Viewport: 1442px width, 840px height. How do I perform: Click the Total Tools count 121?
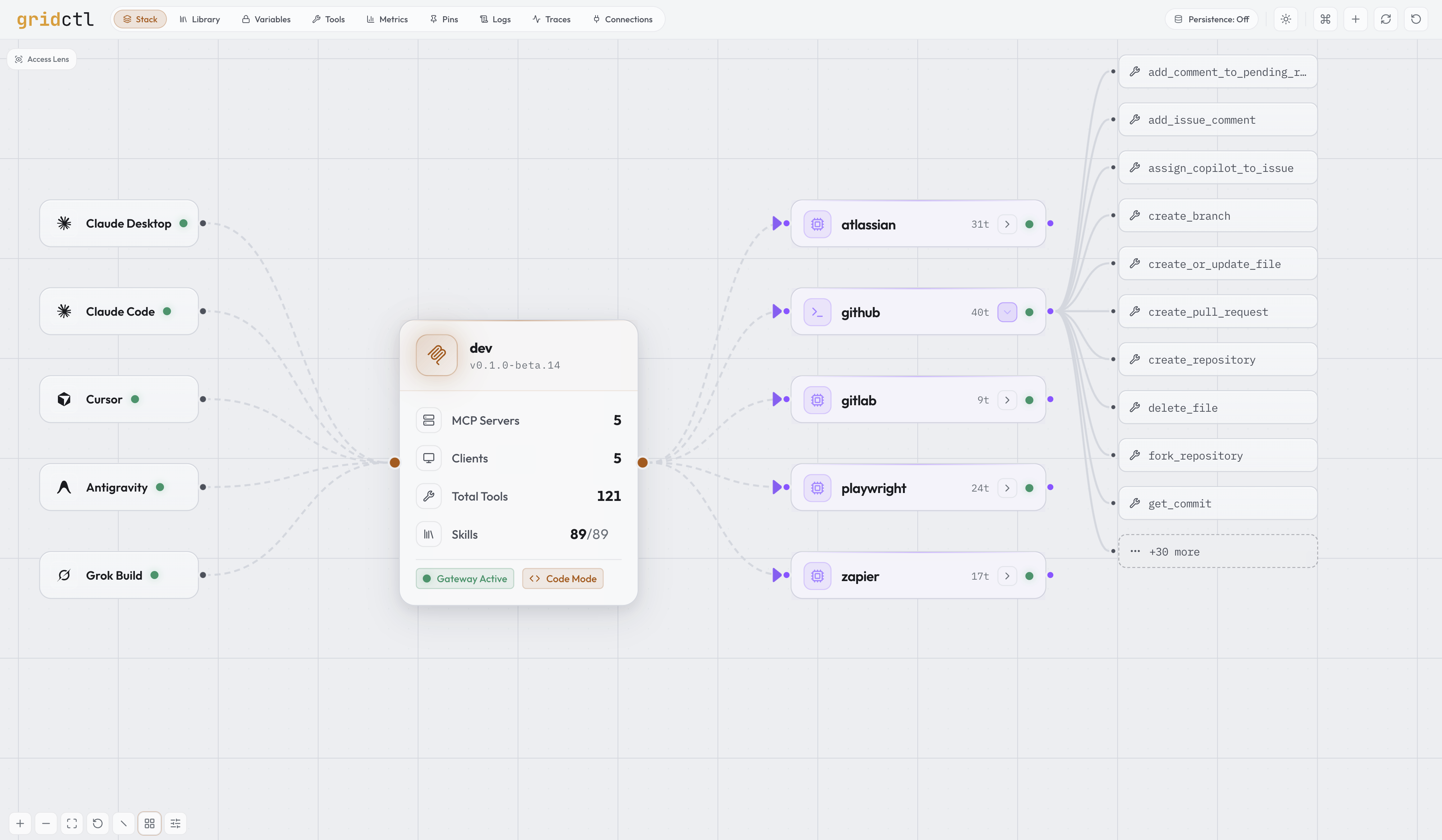(x=609, y=496)
